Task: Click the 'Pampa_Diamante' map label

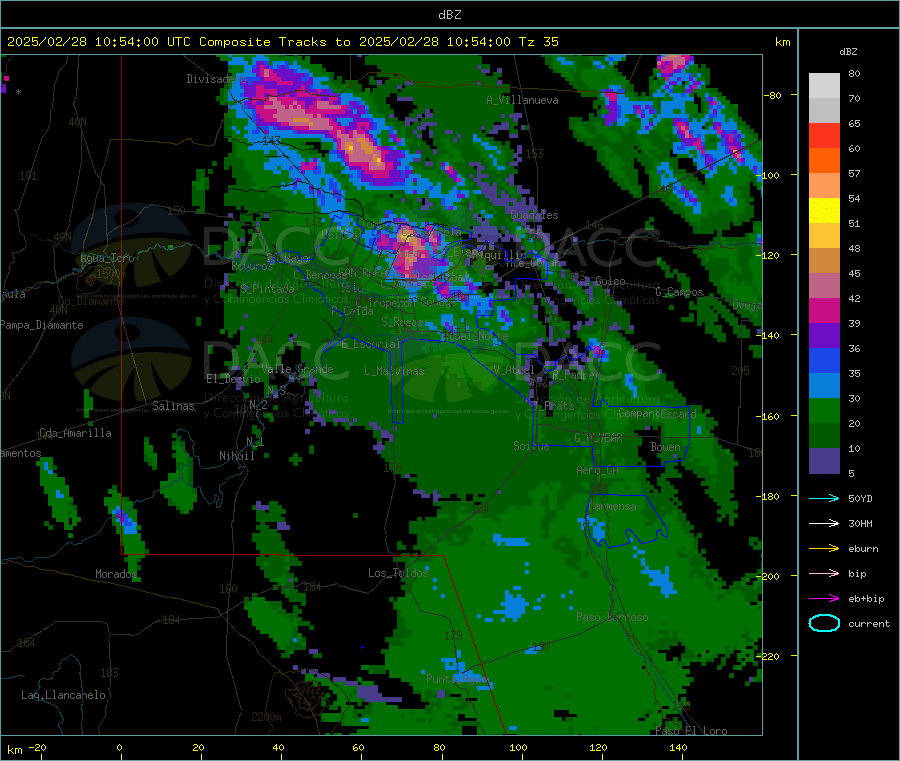Action: pos(42,325)
